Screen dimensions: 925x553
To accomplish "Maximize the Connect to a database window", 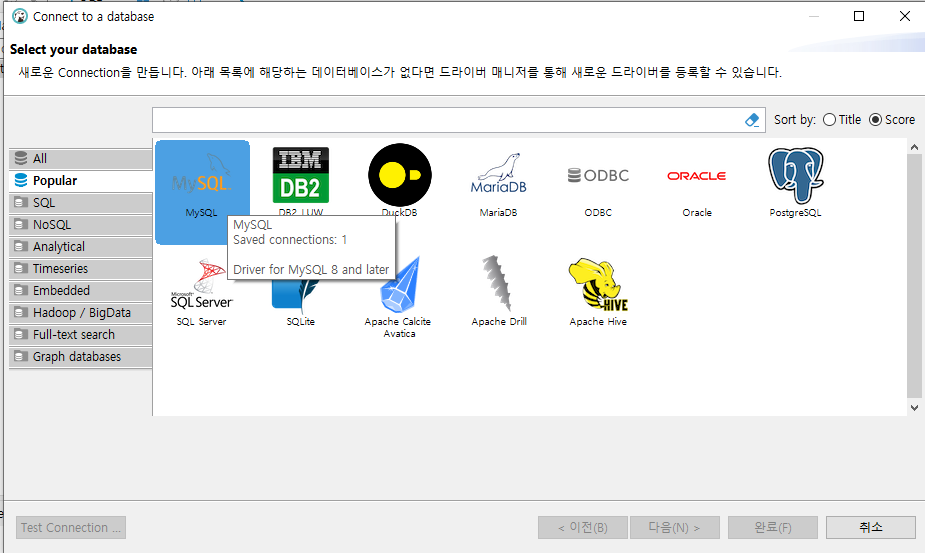I will (859, 16).
